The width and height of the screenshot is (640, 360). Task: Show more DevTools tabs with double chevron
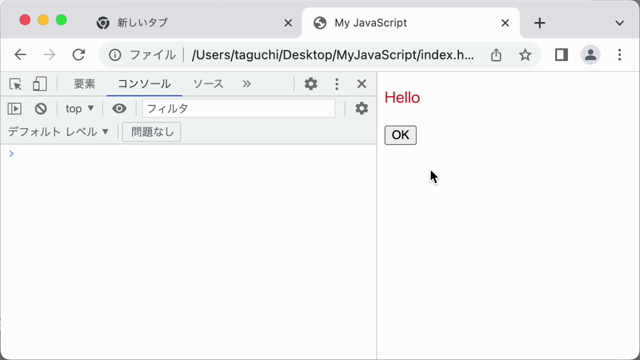pyautogui.click(x=247, y=84)
